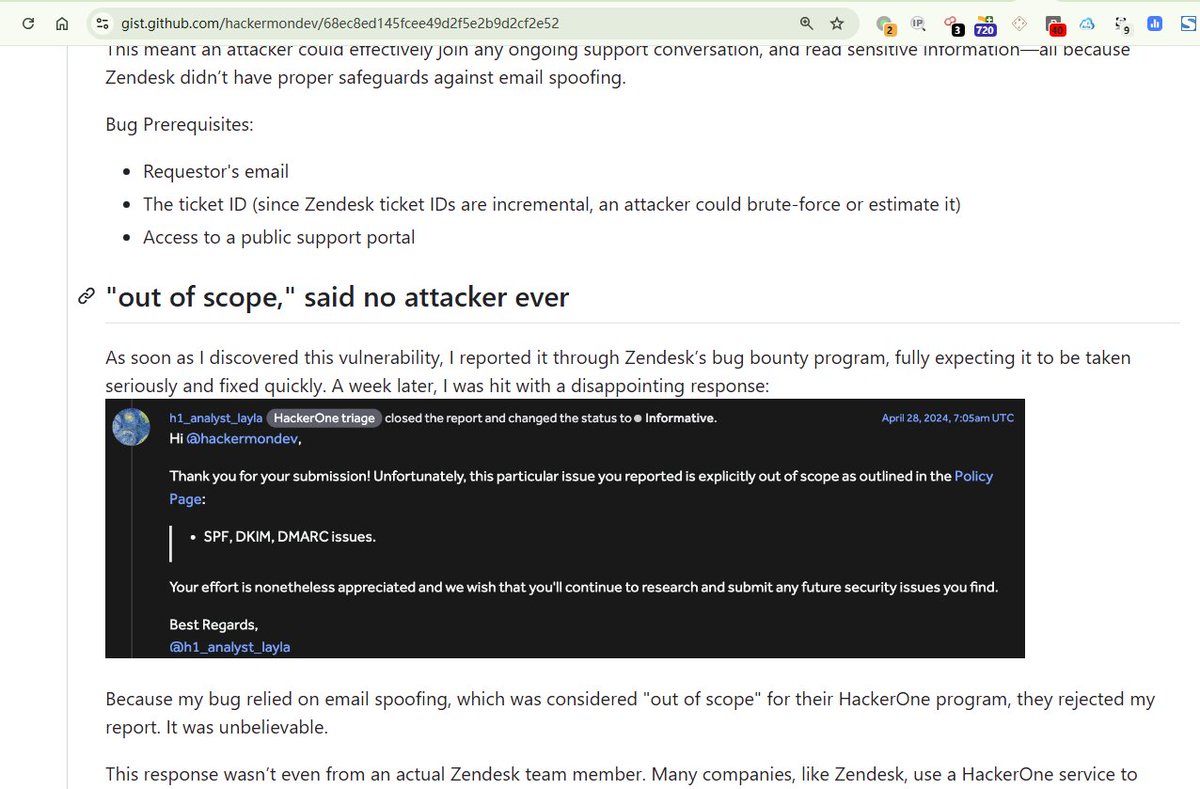
Task: Click the "Bug Prerequisites:" text
Action: [x=179, y=125]
